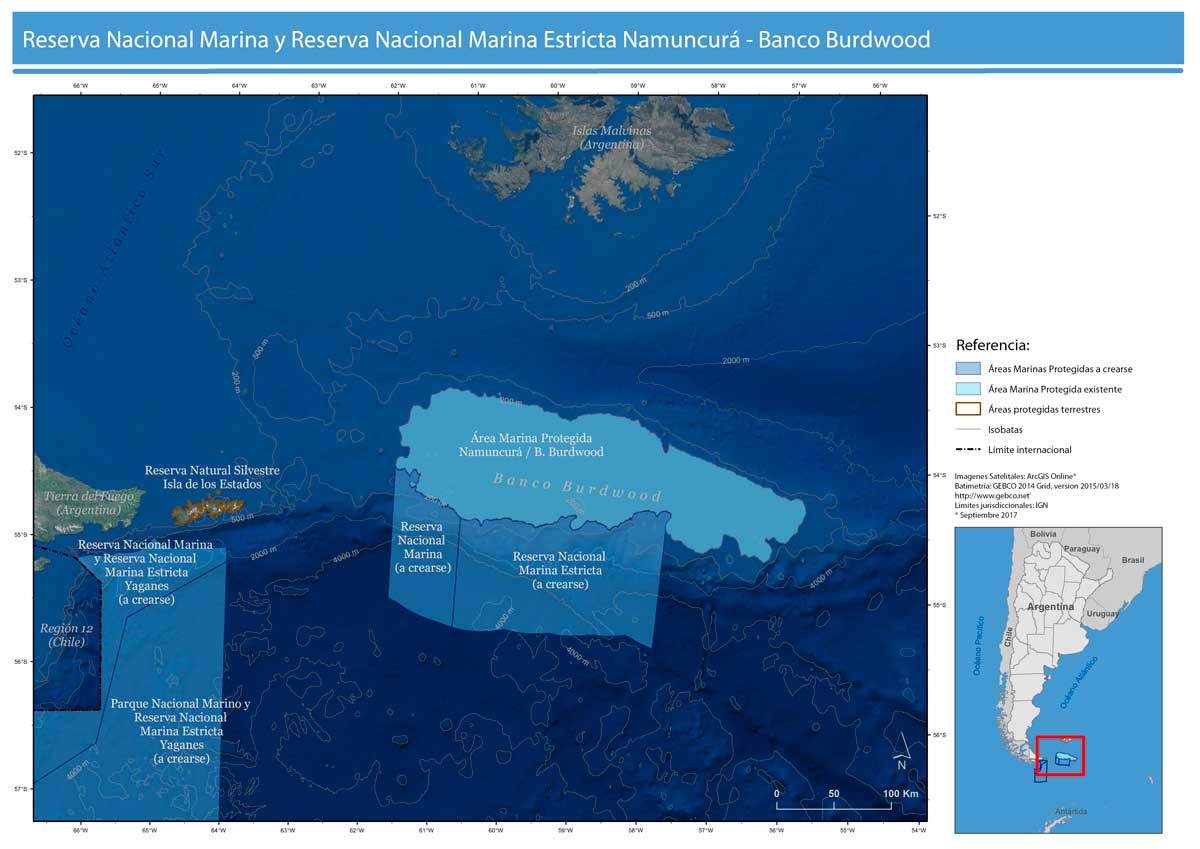Image resolution: width=1200 pixels, height=849 pixels.
Task: Click the Isobatas line symbol in legend
Action: pos(968,430)
